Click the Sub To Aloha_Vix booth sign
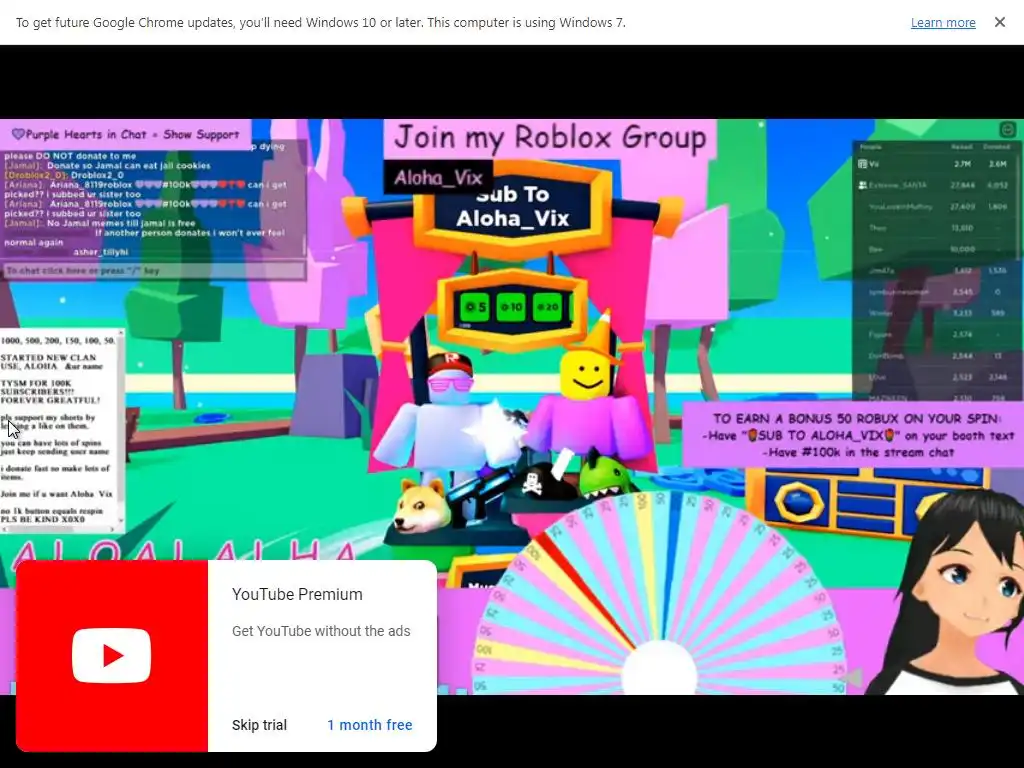This screenshot has width=1024, height=768. point(513,206)
